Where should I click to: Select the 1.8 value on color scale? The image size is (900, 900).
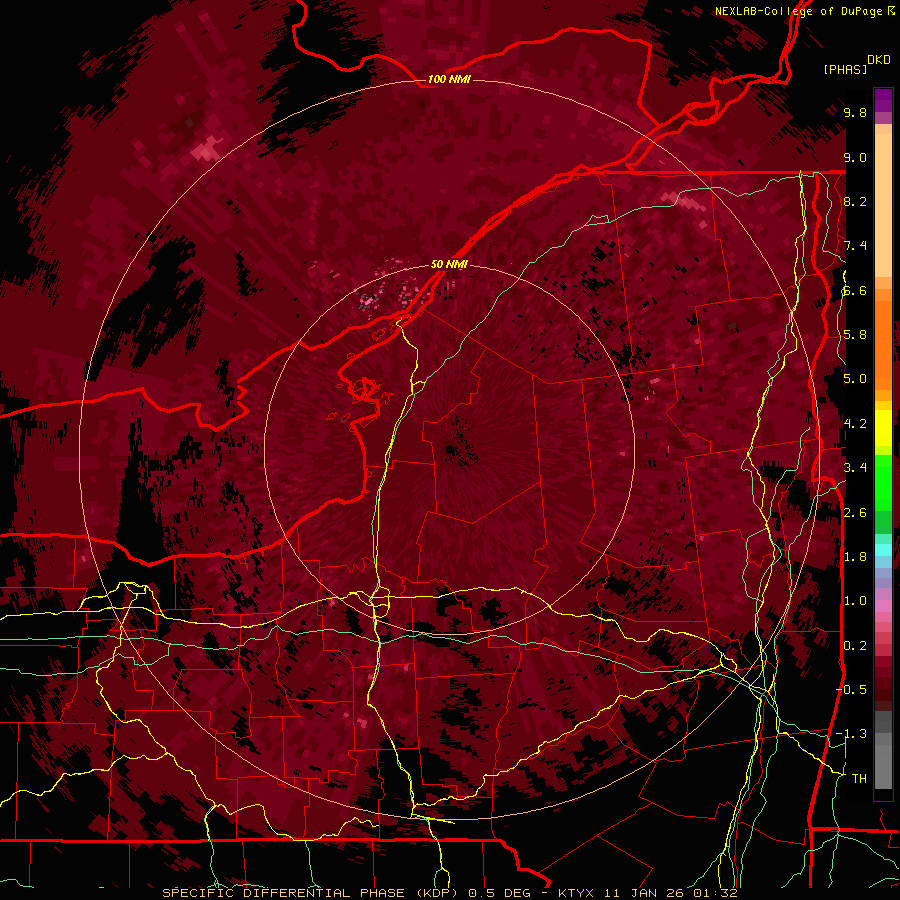855,557
